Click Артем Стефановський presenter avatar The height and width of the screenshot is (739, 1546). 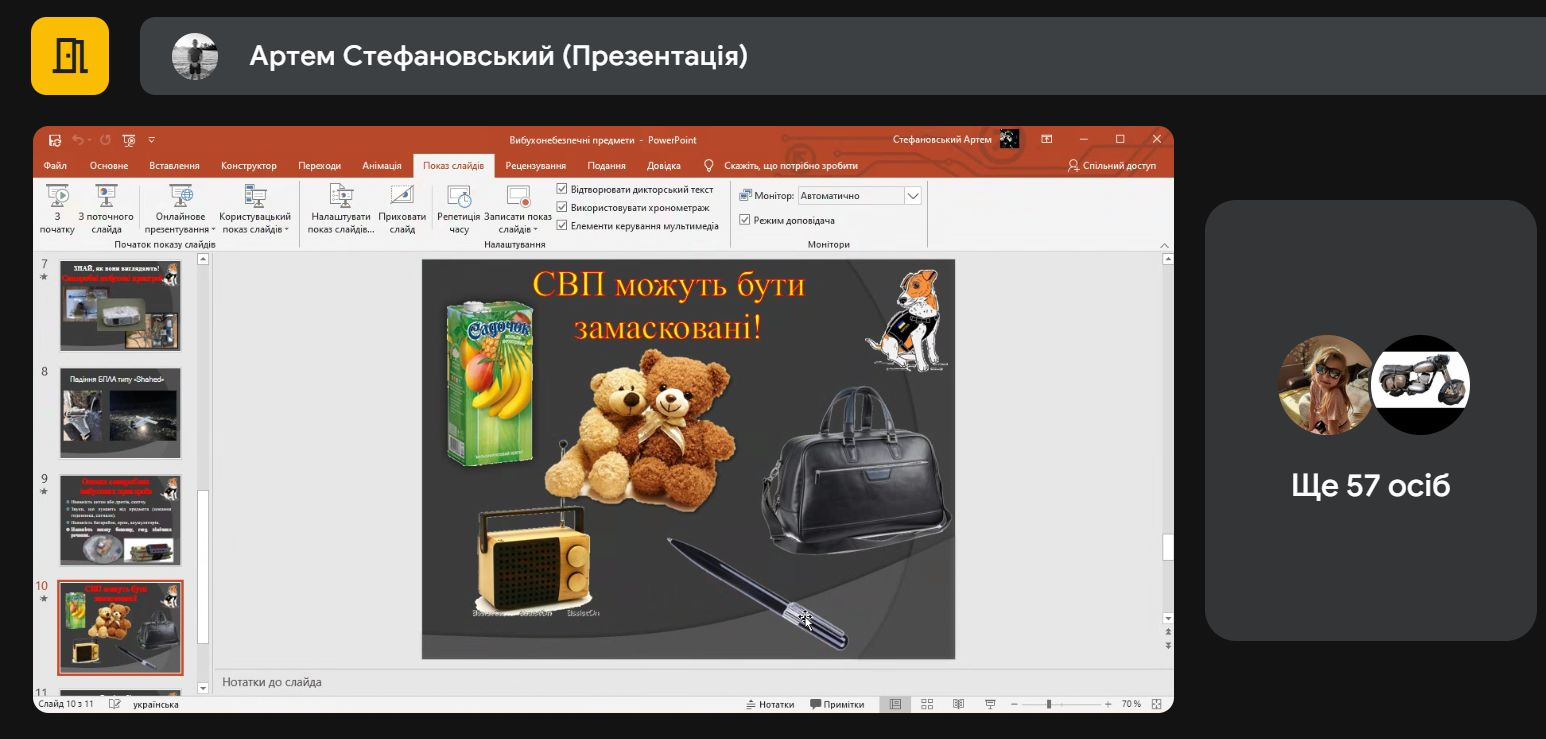[x=195, y=56]
